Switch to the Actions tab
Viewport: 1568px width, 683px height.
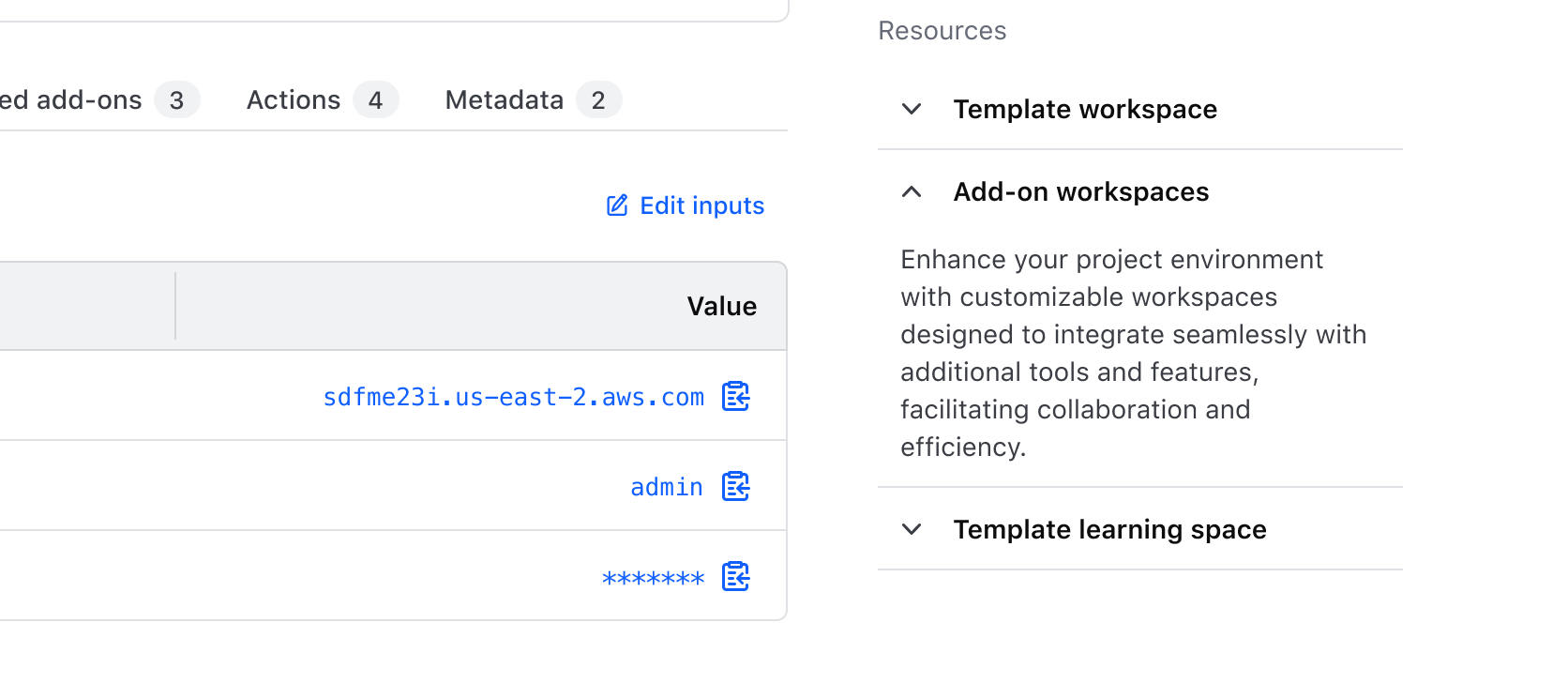(x=294, y=99)
